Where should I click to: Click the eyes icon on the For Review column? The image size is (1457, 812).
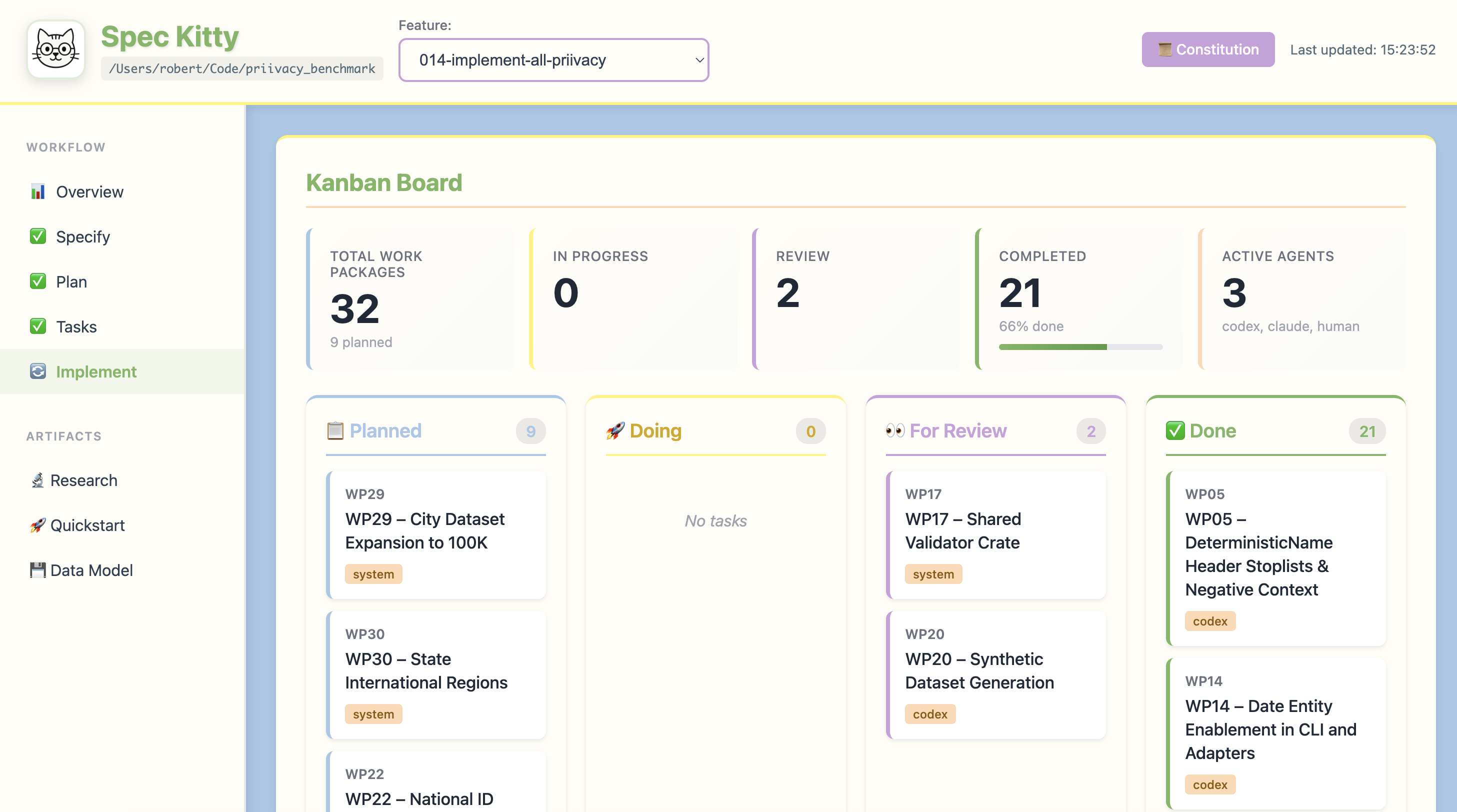tap(896, 430)
